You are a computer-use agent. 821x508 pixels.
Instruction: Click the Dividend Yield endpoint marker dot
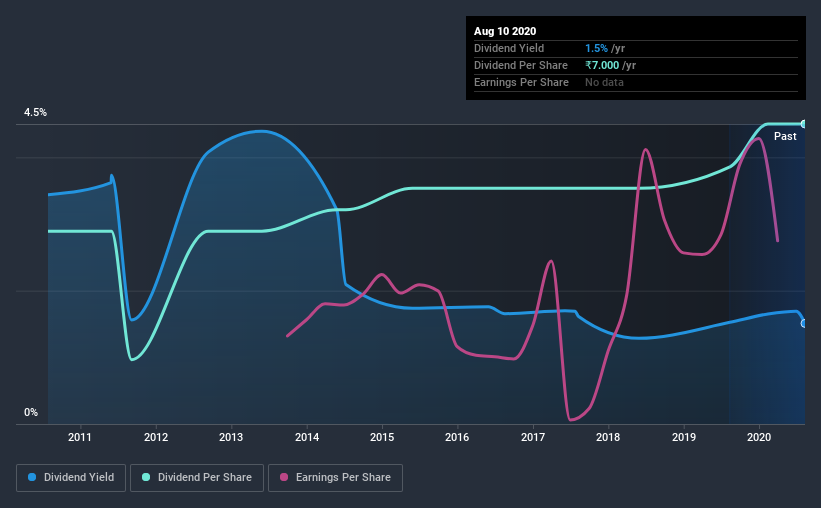click(804, 324)
